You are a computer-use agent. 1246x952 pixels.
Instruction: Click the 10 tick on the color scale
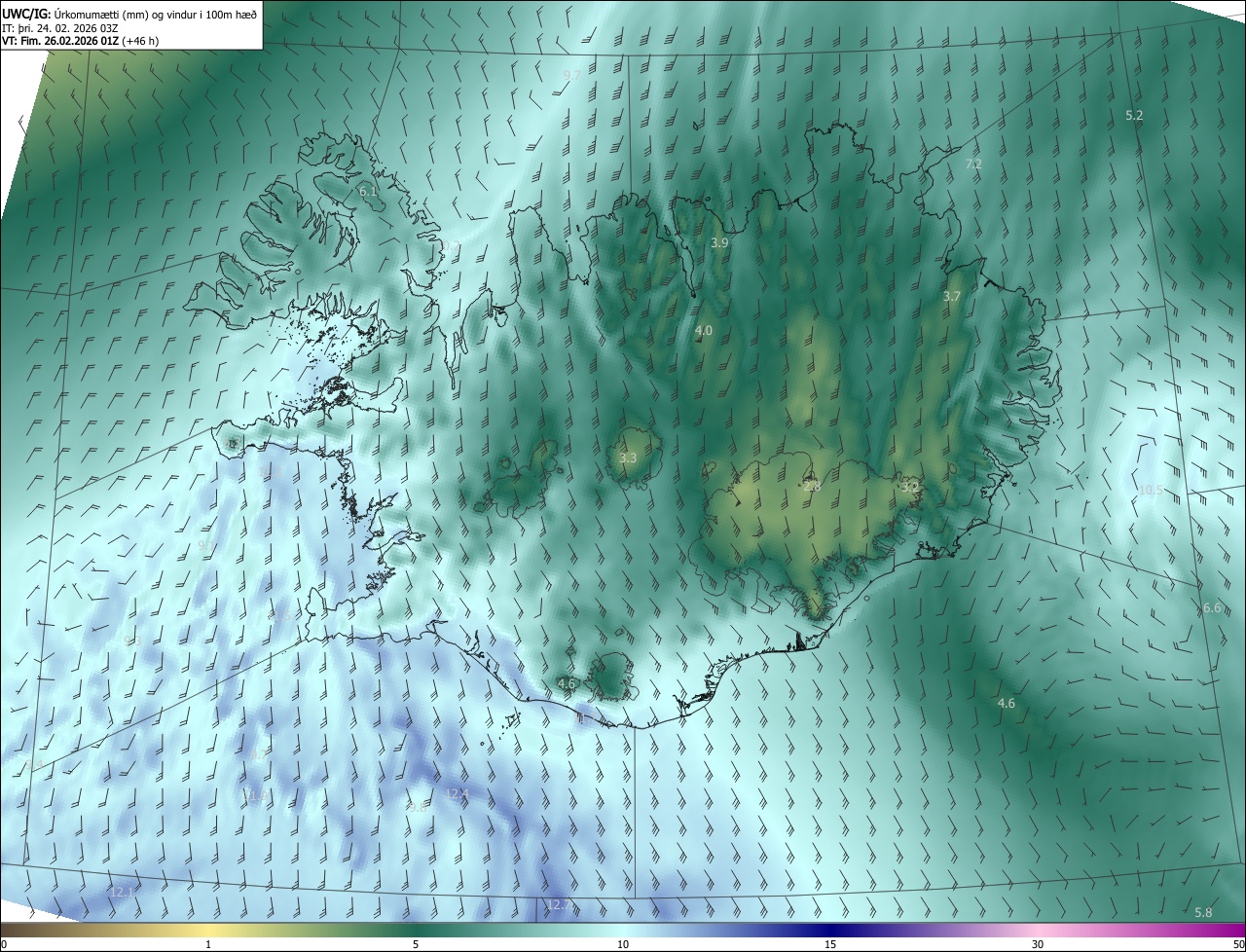pyautogui.click(x=623, y=944)
